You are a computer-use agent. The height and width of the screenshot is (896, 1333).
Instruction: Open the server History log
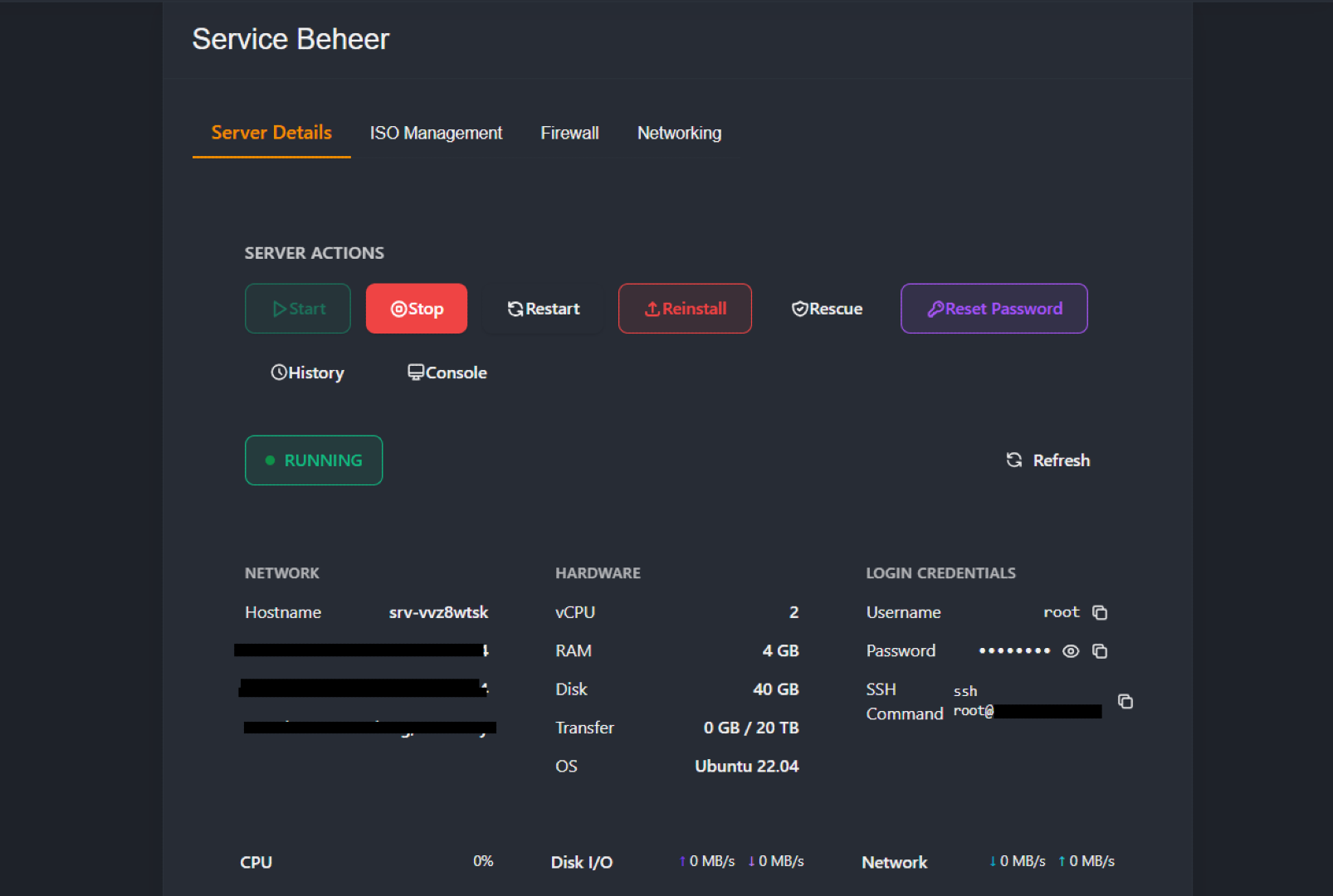[307, 373]
